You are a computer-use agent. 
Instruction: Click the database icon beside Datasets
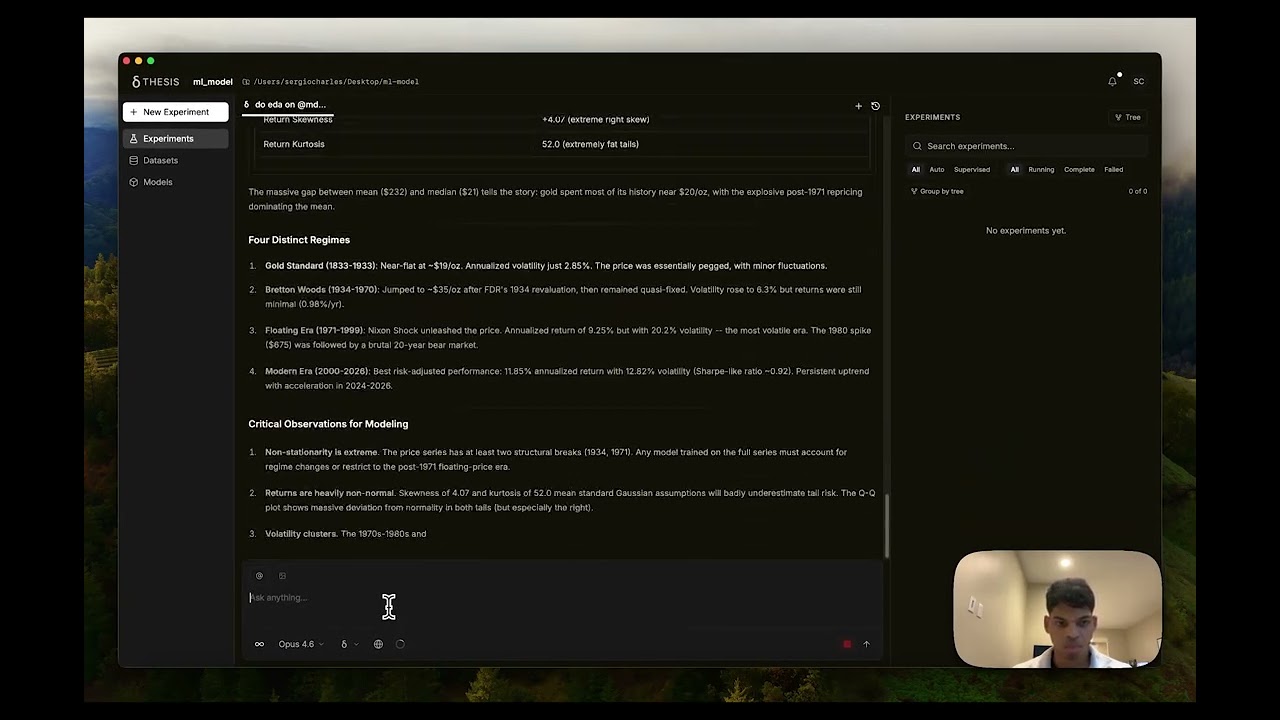pos(134,160)
